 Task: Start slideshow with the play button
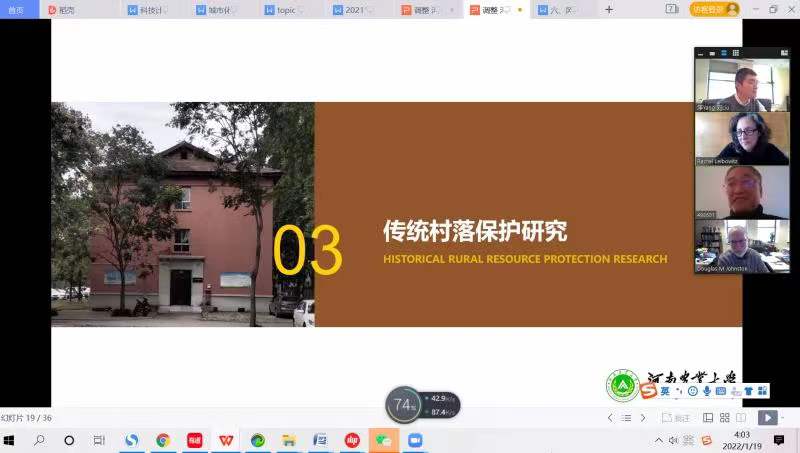tap(766, 417)
